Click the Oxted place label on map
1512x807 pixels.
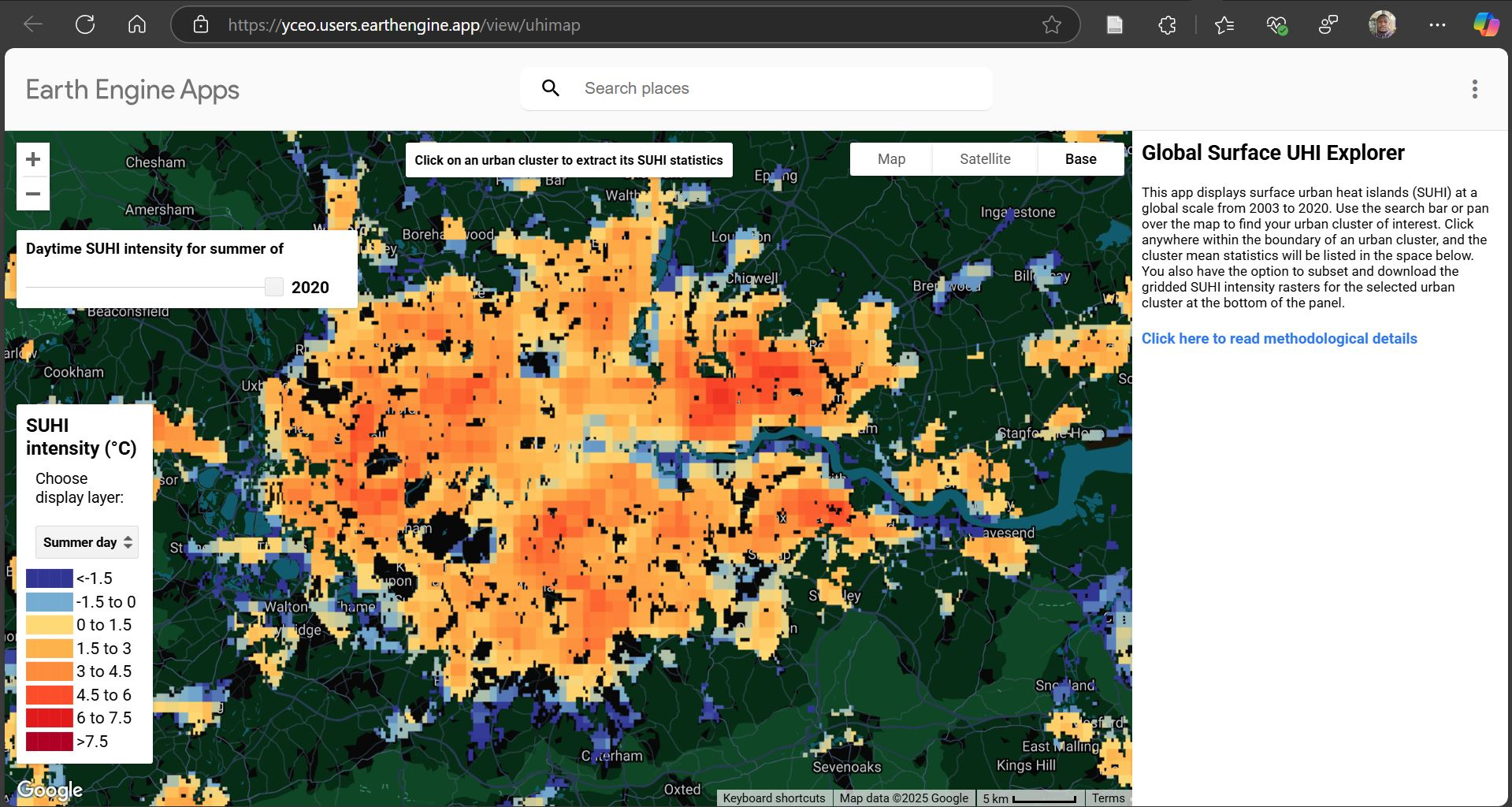pyautogui.click(x=682, y=789)
